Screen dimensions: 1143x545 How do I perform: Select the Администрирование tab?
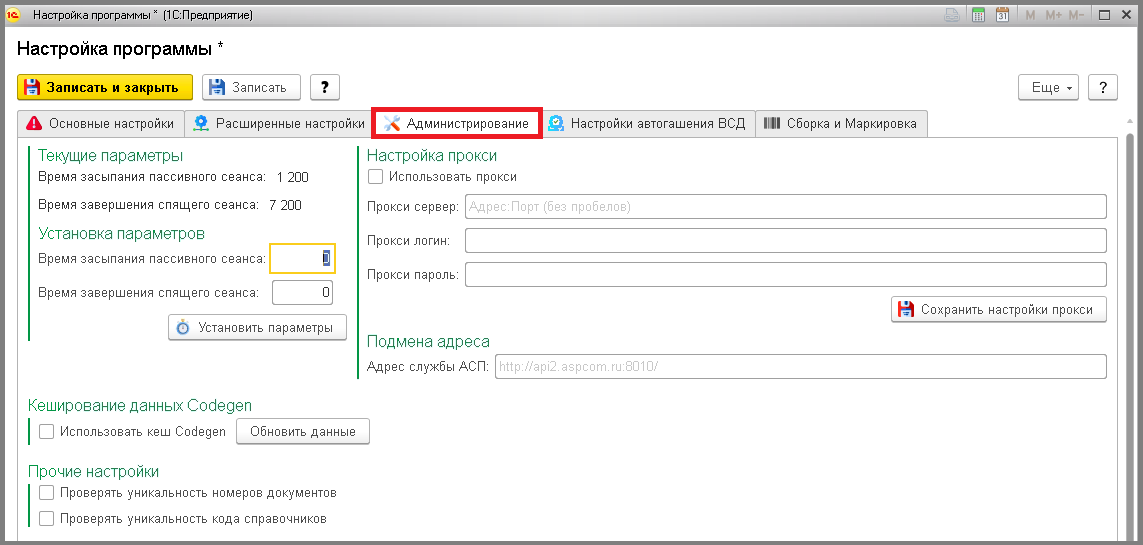pyautogui.click(x=457, y=124)
